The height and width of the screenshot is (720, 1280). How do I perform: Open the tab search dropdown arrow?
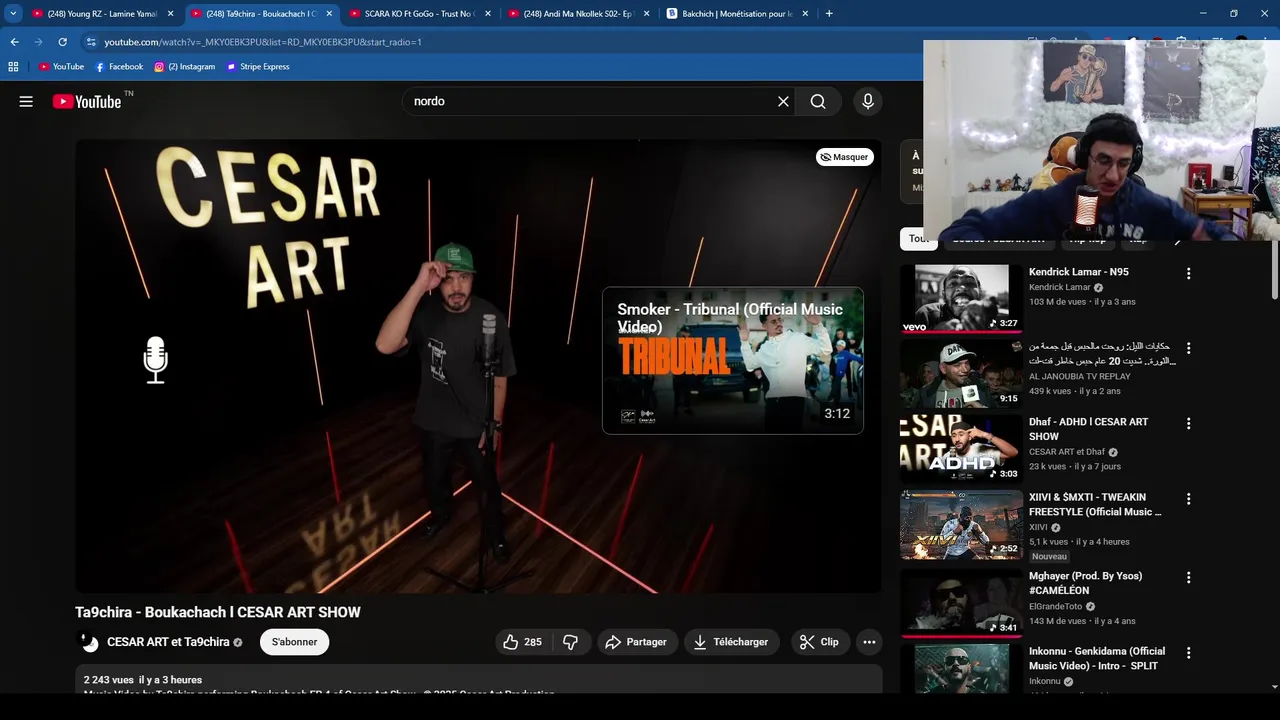click(x=13, y=14)
